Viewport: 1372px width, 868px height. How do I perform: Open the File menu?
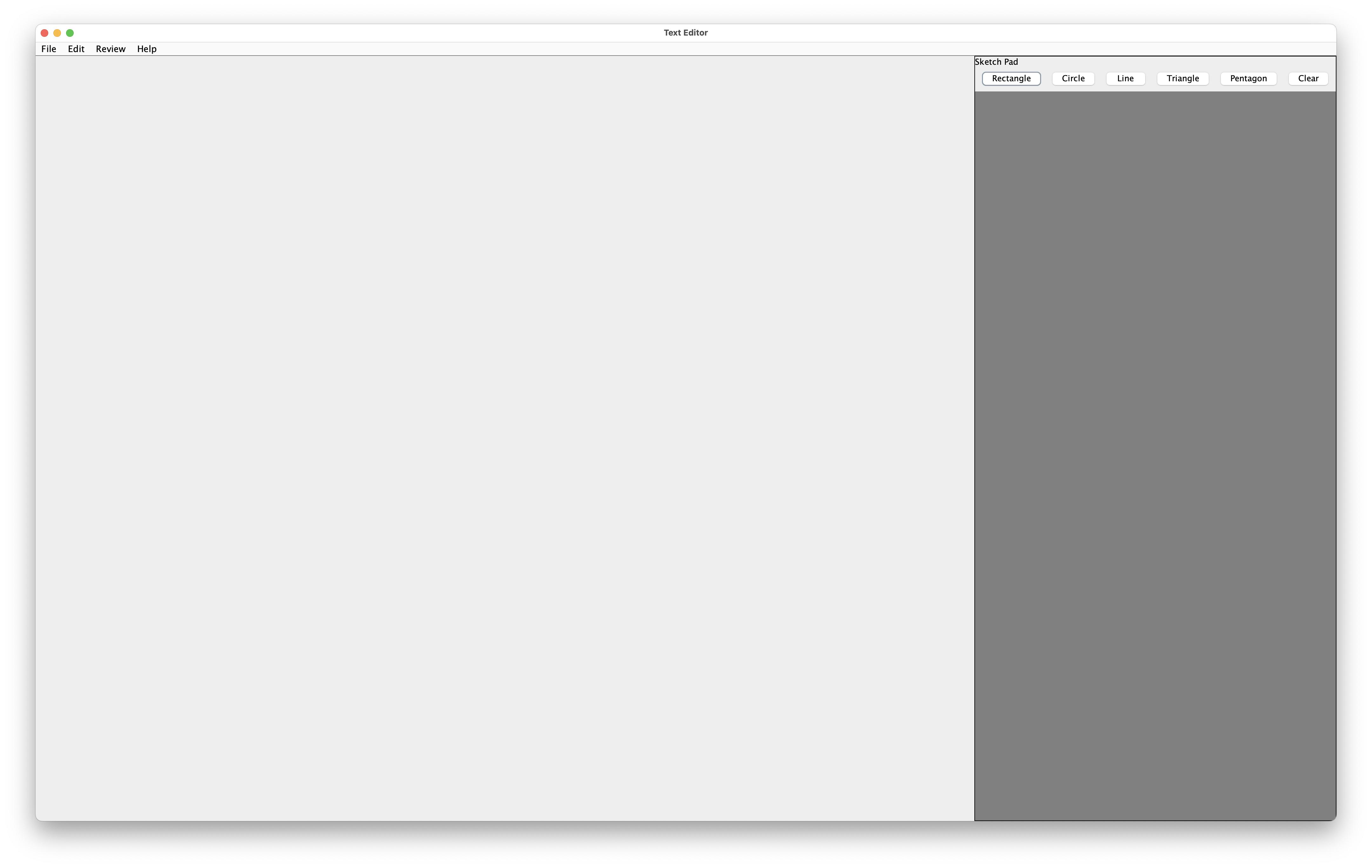click(x=48, y=49)
